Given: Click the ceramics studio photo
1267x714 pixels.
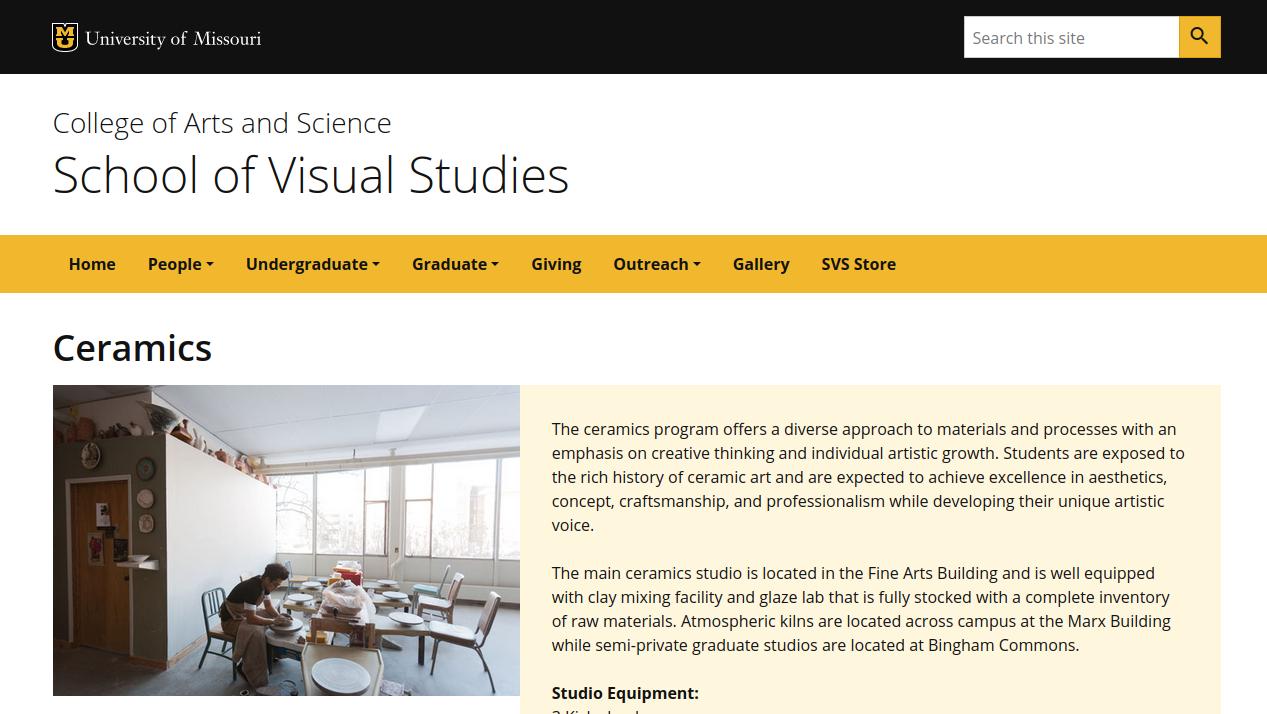Looking at the screenshot, I should (x=286, y=540).
